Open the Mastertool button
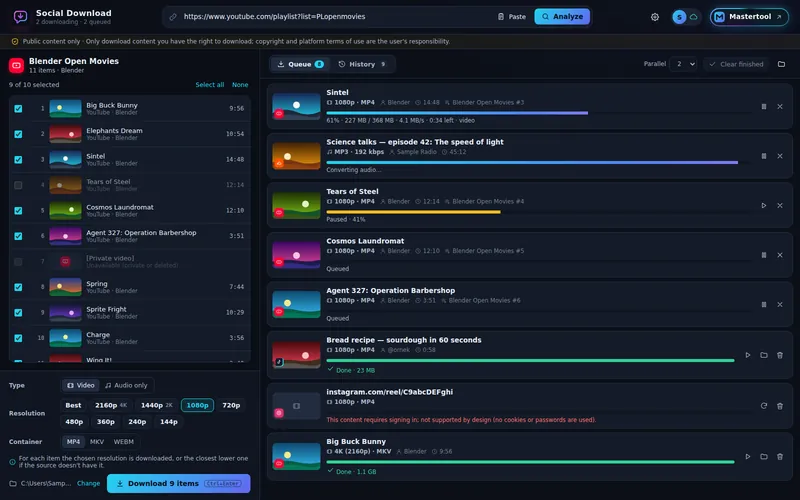 click(x=749, y=17)
